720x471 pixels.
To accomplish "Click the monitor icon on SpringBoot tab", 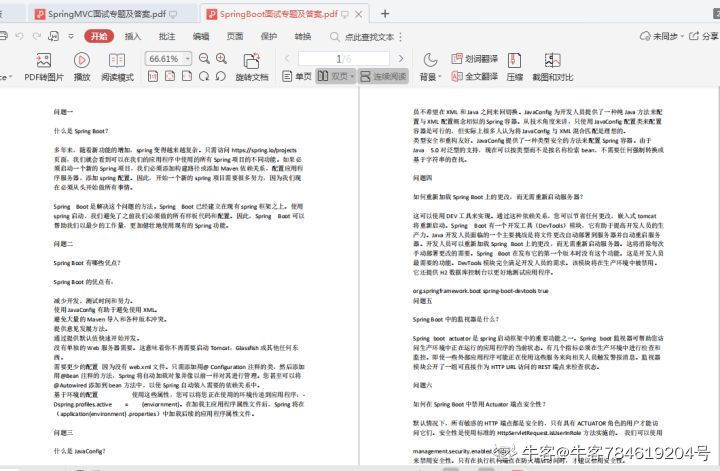I will coord(345,15).
